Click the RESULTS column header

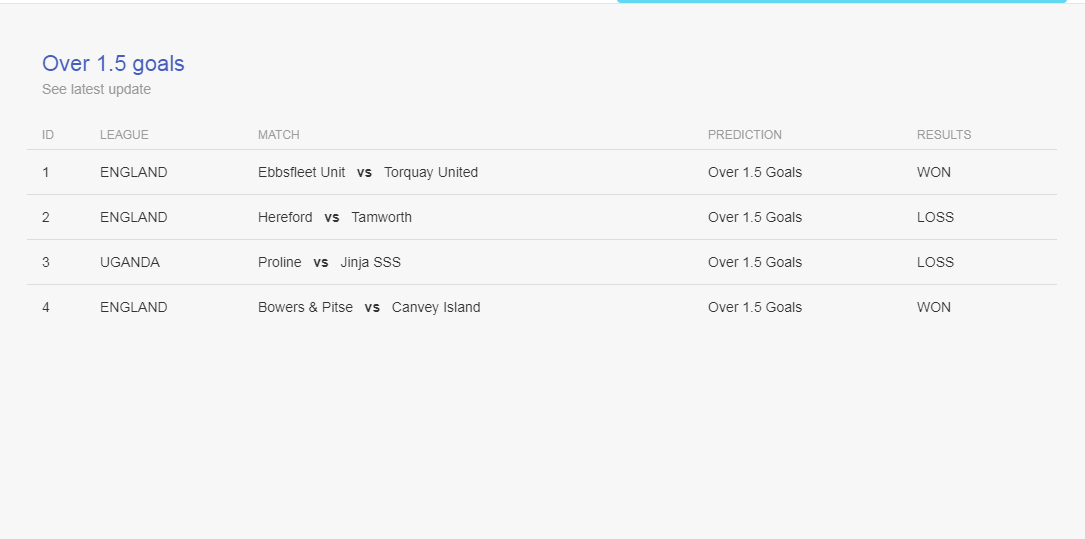coord(943,135)
